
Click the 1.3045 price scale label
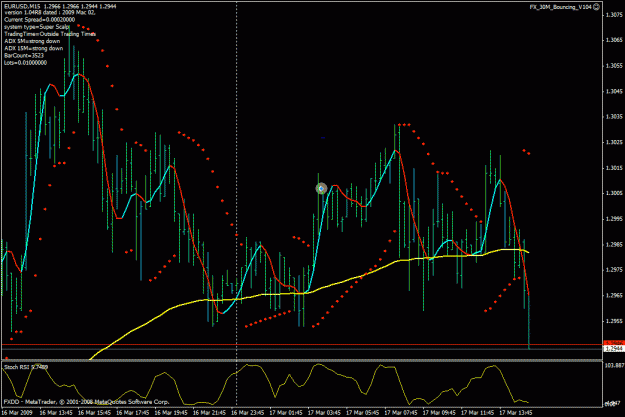(614, 91)
